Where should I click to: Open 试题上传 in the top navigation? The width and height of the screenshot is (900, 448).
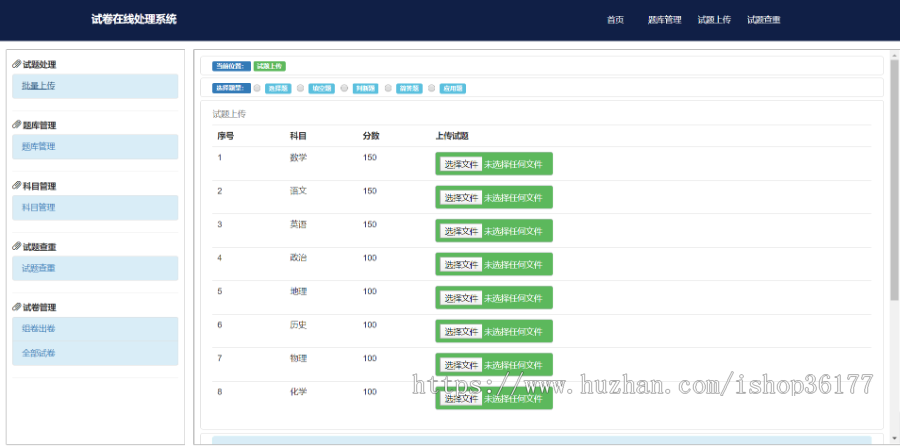(714, 20)
